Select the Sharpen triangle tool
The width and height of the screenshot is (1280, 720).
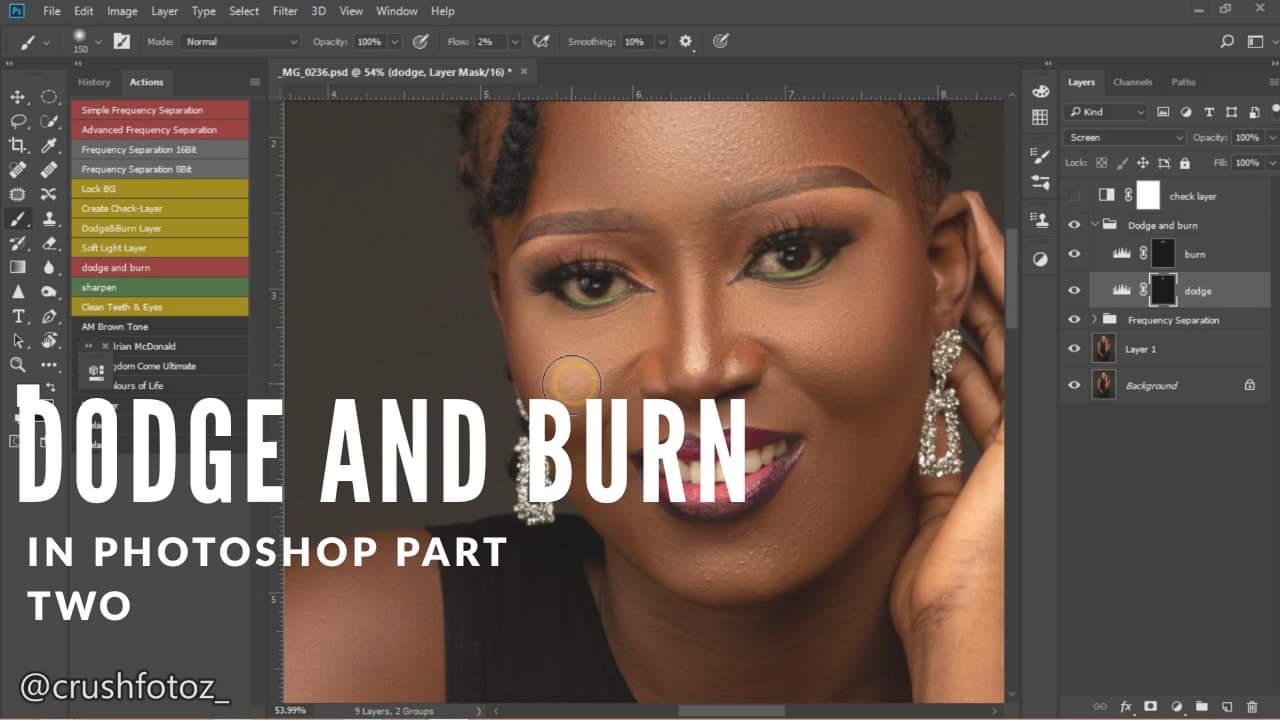(18, 292)
